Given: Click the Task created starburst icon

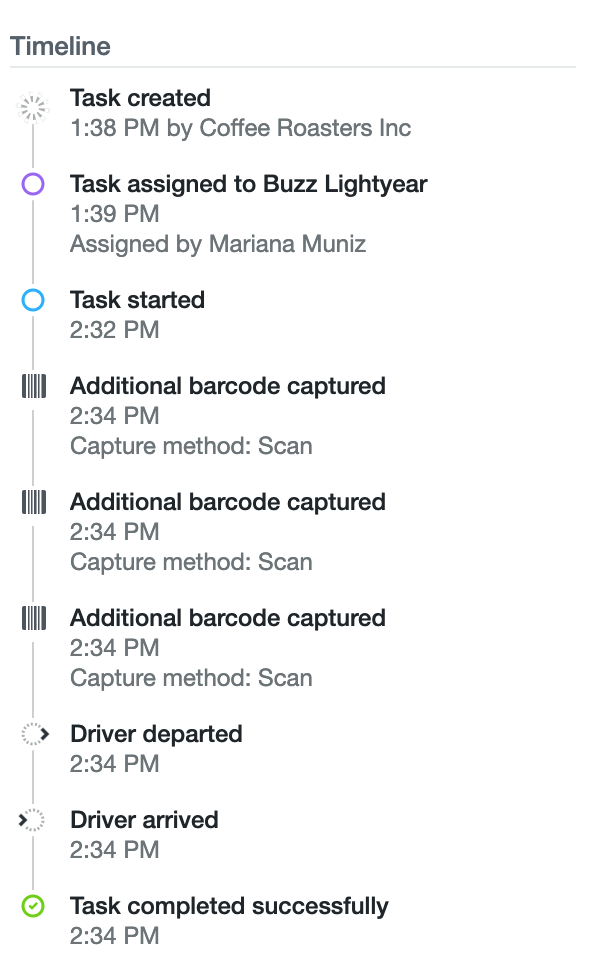Looking at the screenshot, I should [33, 108].
